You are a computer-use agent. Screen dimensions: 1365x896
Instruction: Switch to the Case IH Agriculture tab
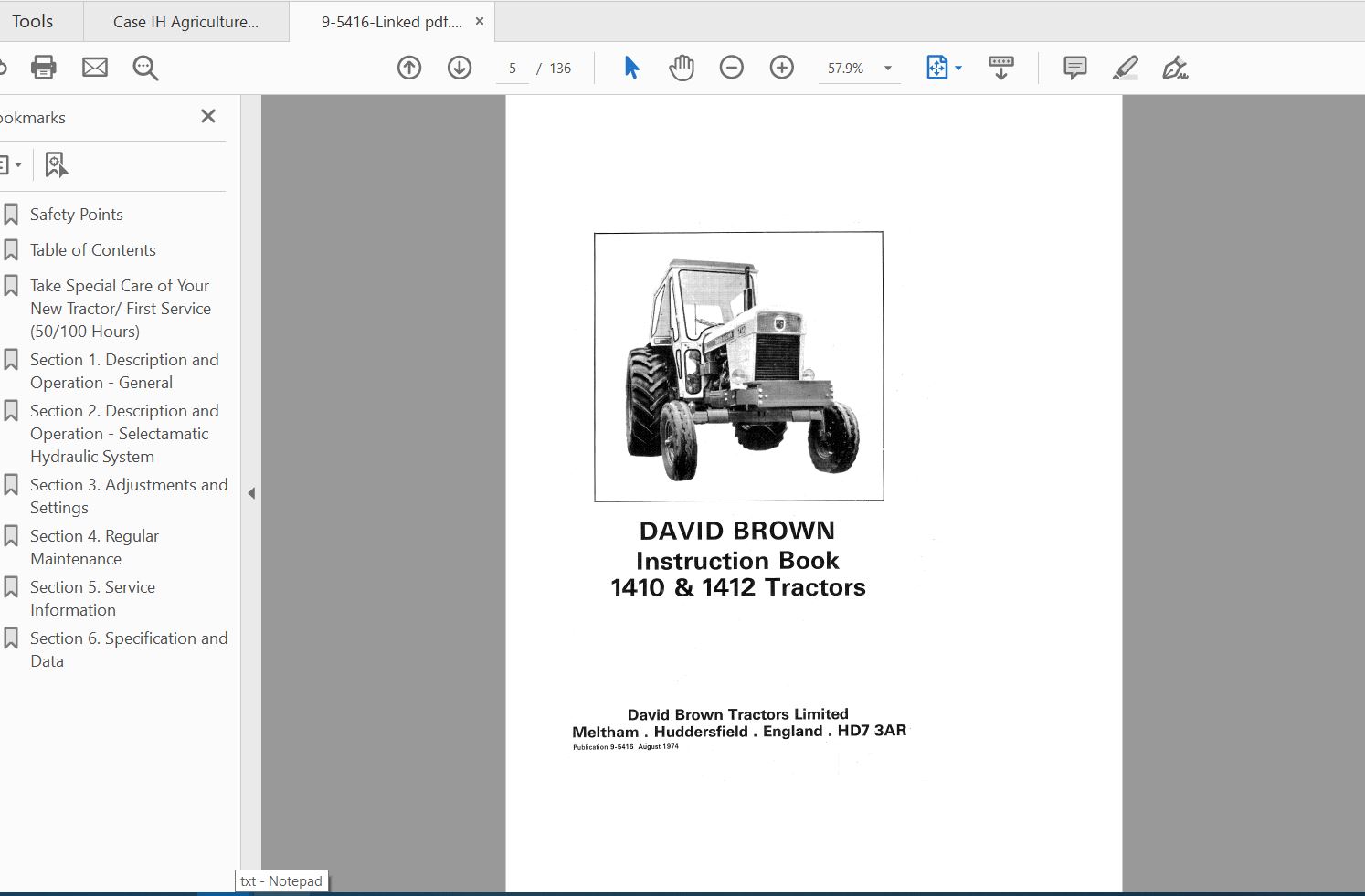185,22
